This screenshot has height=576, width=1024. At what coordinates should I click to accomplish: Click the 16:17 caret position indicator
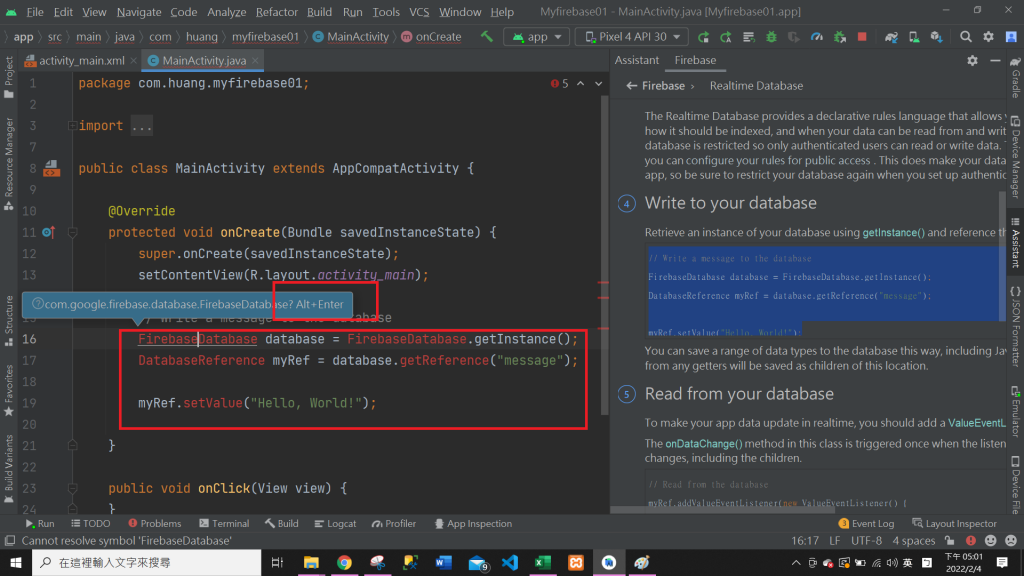point(805,541)
